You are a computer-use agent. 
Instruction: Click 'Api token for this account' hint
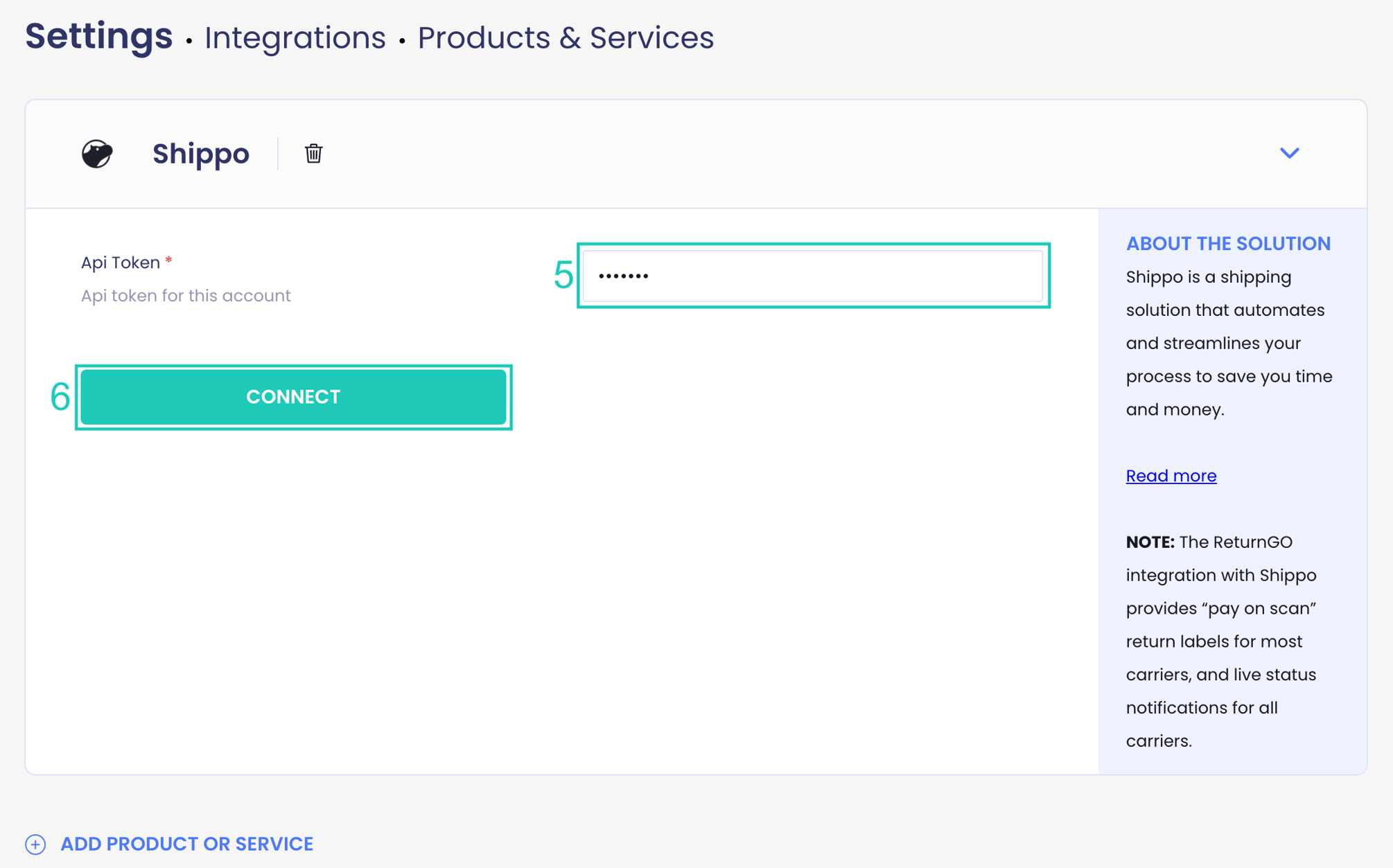[186, 296]
